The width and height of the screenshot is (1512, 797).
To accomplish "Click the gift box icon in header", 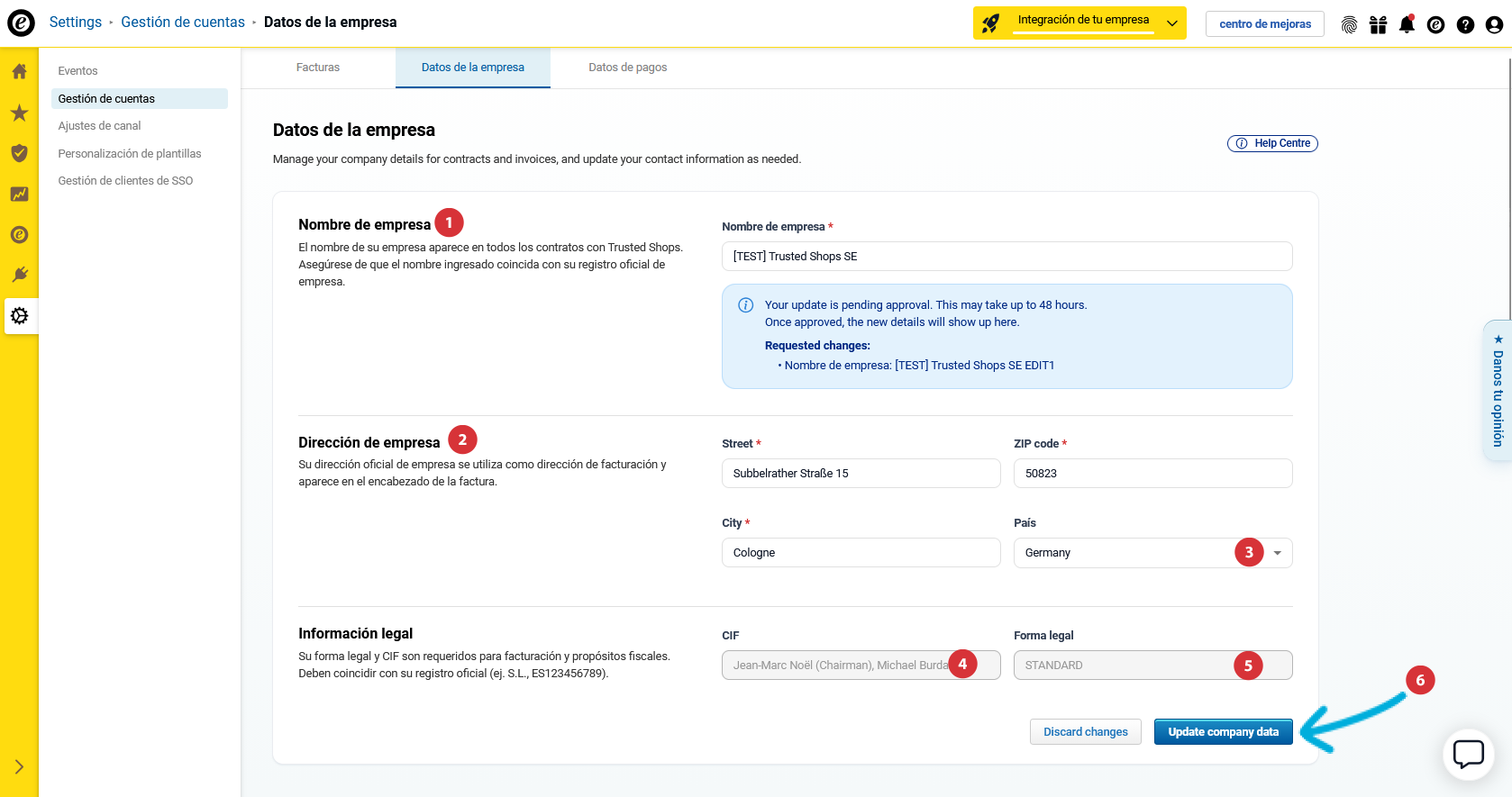I will coord(1378,24).
